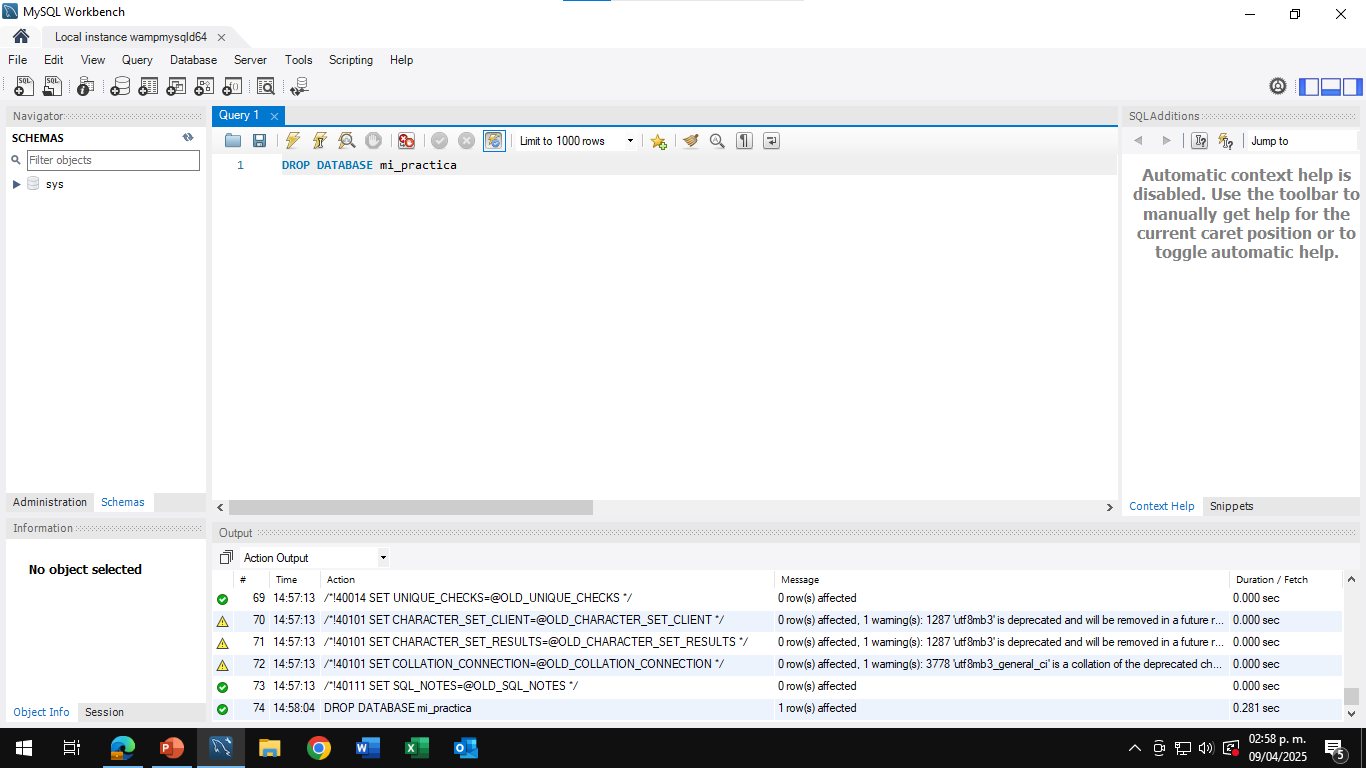Open the object inspector icon
1366x768 pixels.
[x=86, y=87]
